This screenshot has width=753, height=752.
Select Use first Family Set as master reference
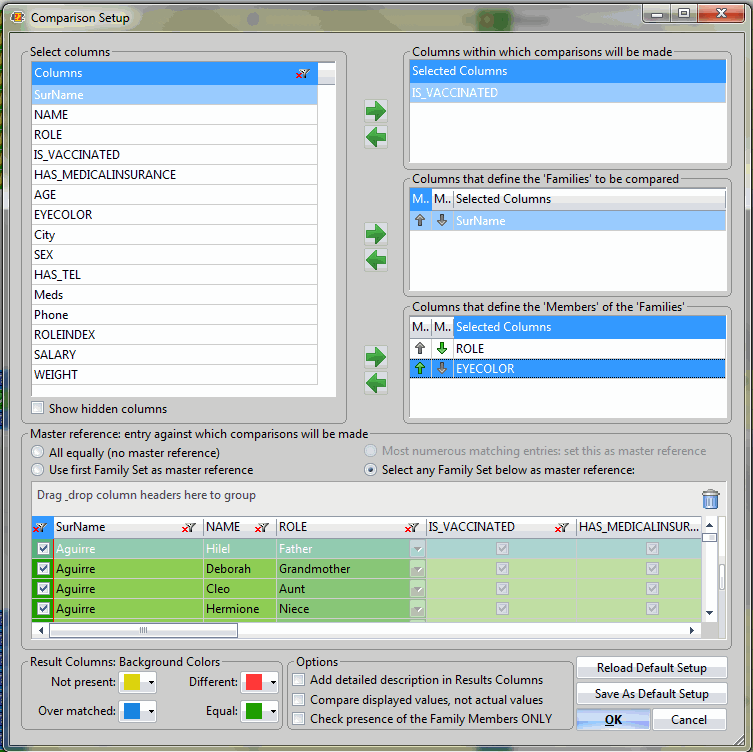[x=38, y=470]
